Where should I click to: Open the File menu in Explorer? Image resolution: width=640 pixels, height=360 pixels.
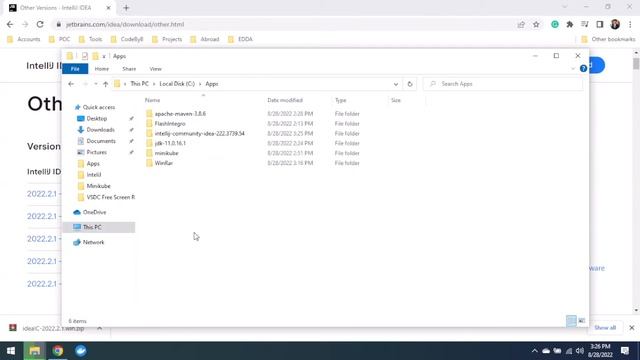click(x=75, y=69)
